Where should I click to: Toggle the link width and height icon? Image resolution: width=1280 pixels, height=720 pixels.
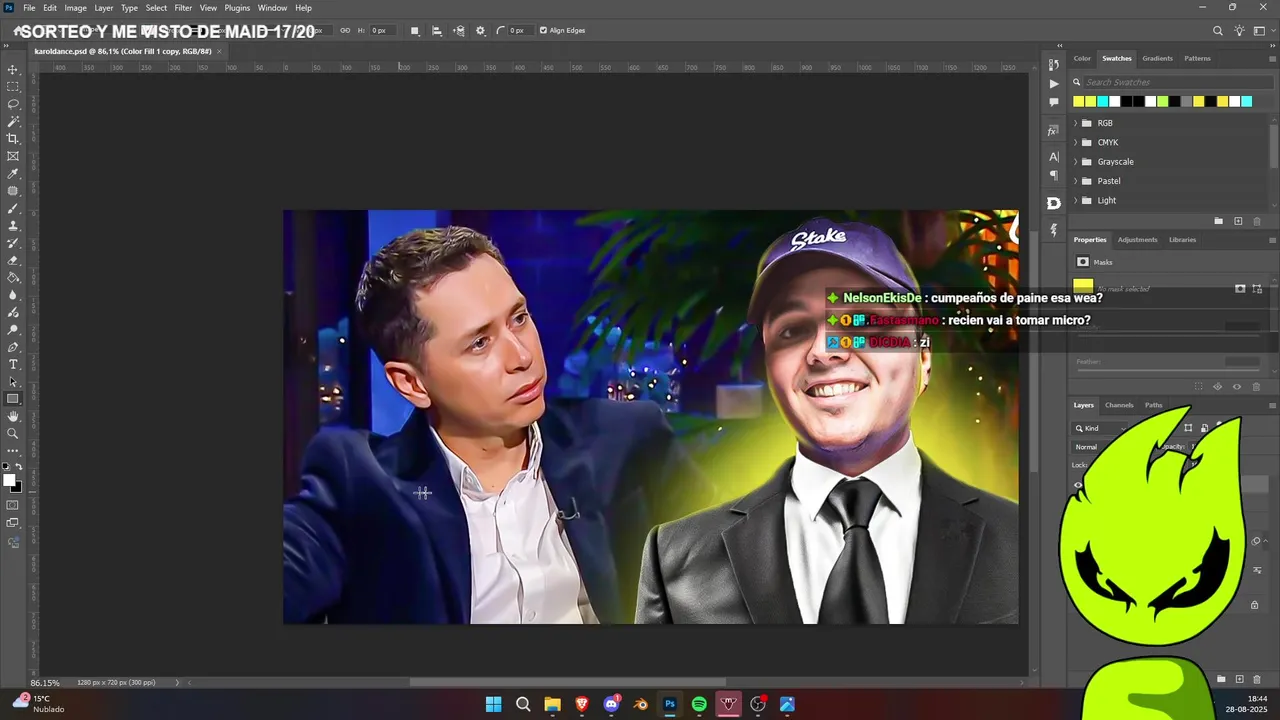coord(345,30)
